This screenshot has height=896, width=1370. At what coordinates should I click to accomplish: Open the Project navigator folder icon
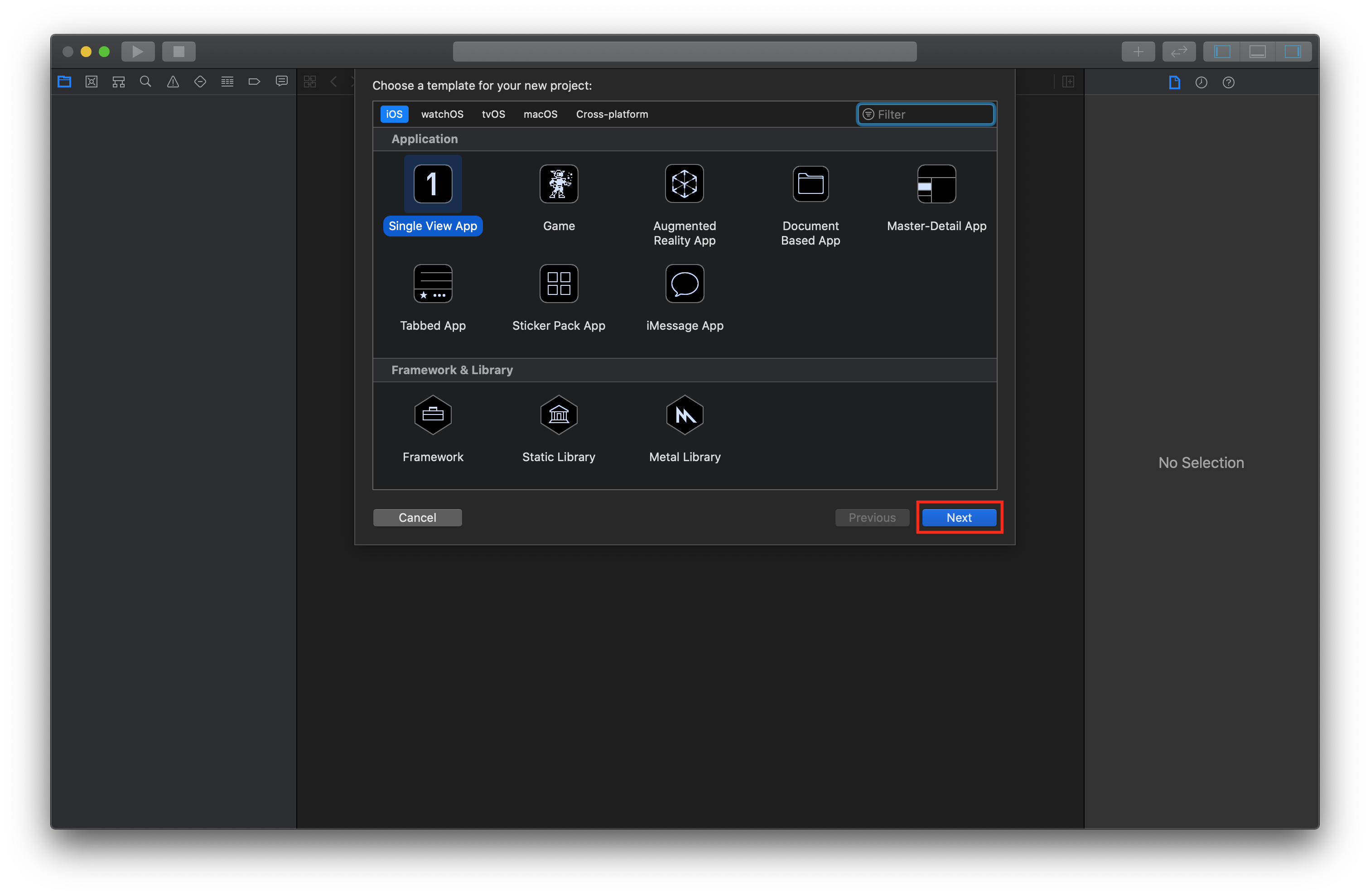coord(64,82)
